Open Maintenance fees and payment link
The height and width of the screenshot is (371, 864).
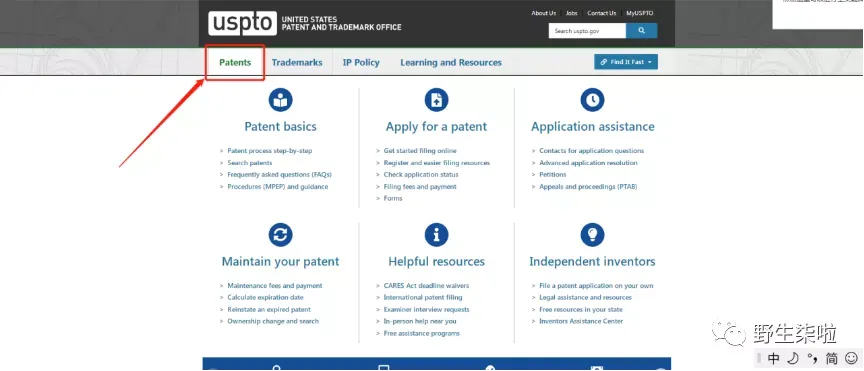coord(275,286)
